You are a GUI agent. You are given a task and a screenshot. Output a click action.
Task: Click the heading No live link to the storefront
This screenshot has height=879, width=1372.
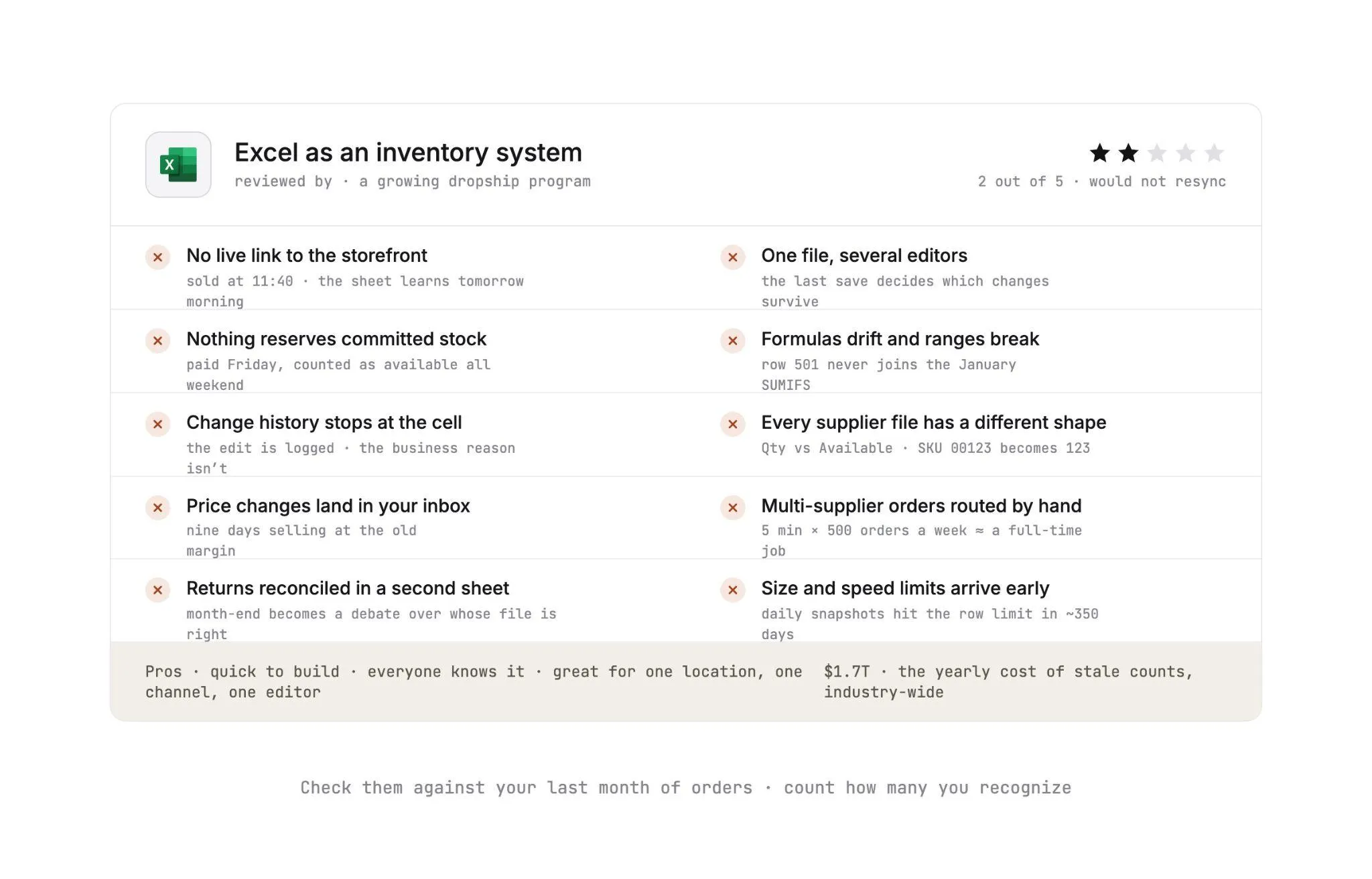tap(307, 255)
